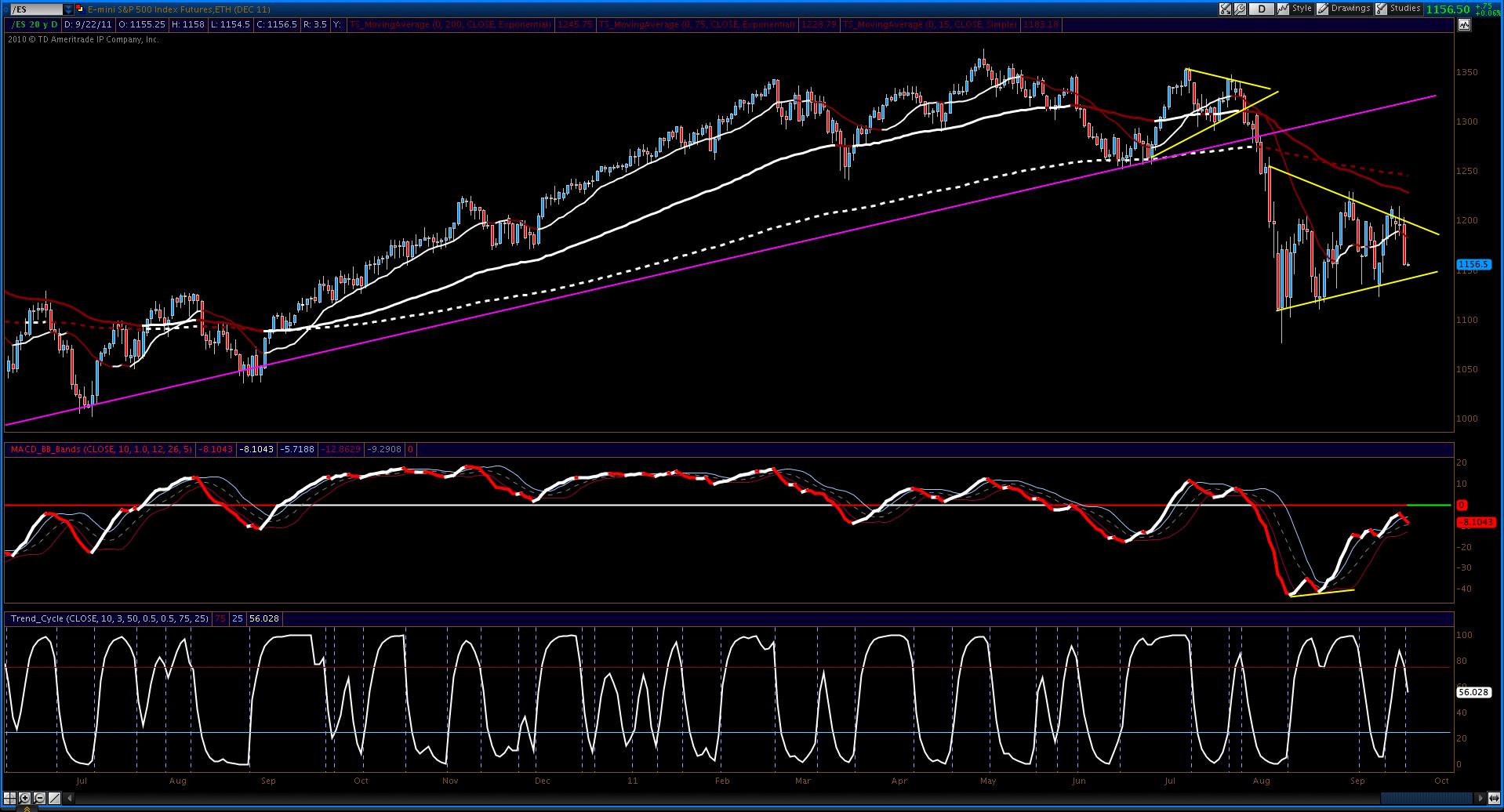This screenshot has width=1504, height=812.
Task: Click the 56.028 value in Trend_Cycle header
Action: [263, 618]
